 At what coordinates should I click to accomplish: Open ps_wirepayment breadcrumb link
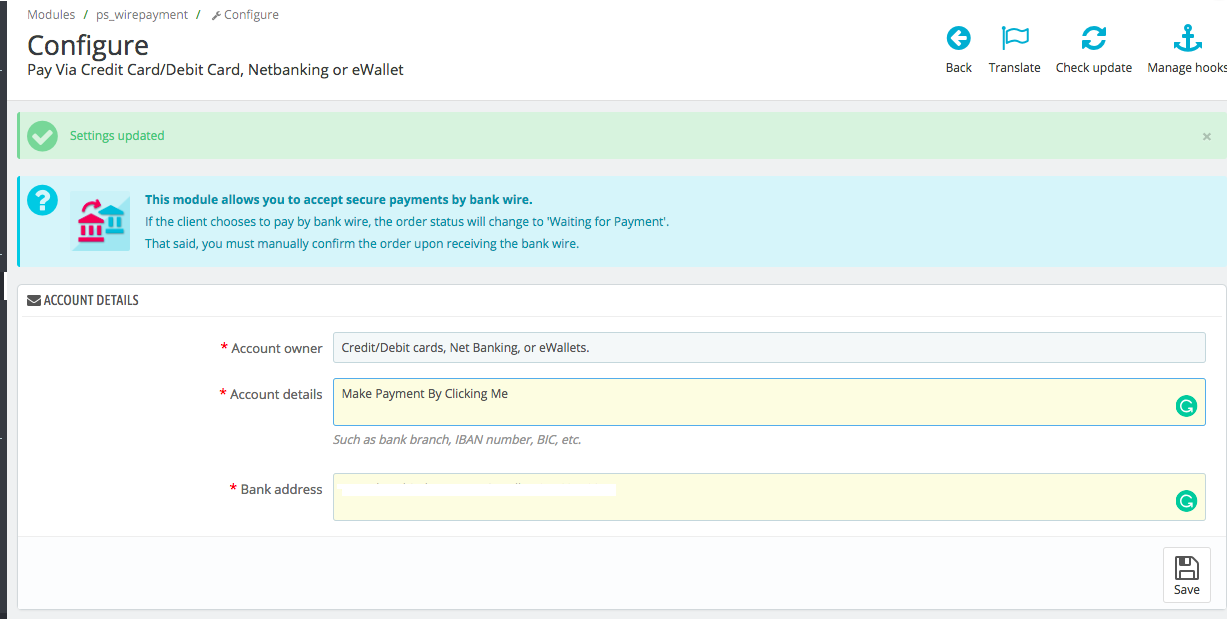pyautogui.click(x=142, y=15)
